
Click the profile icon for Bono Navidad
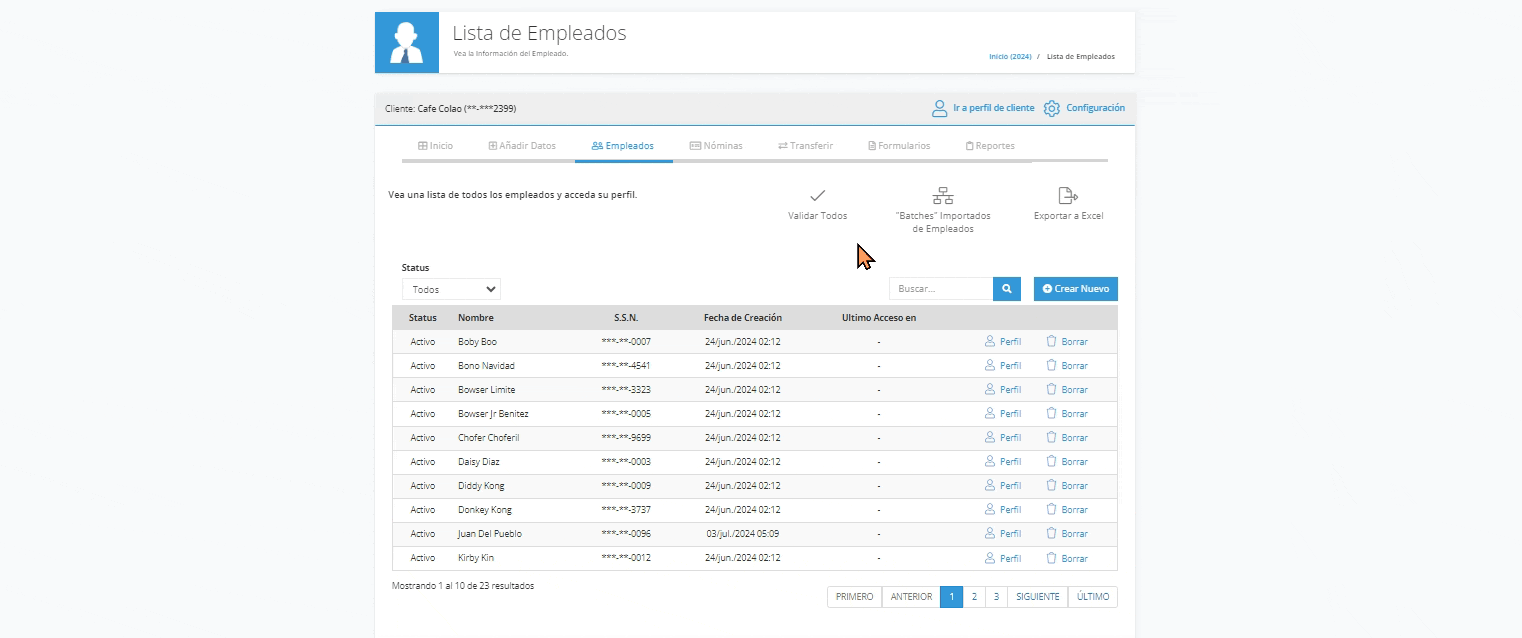(990, 365)
